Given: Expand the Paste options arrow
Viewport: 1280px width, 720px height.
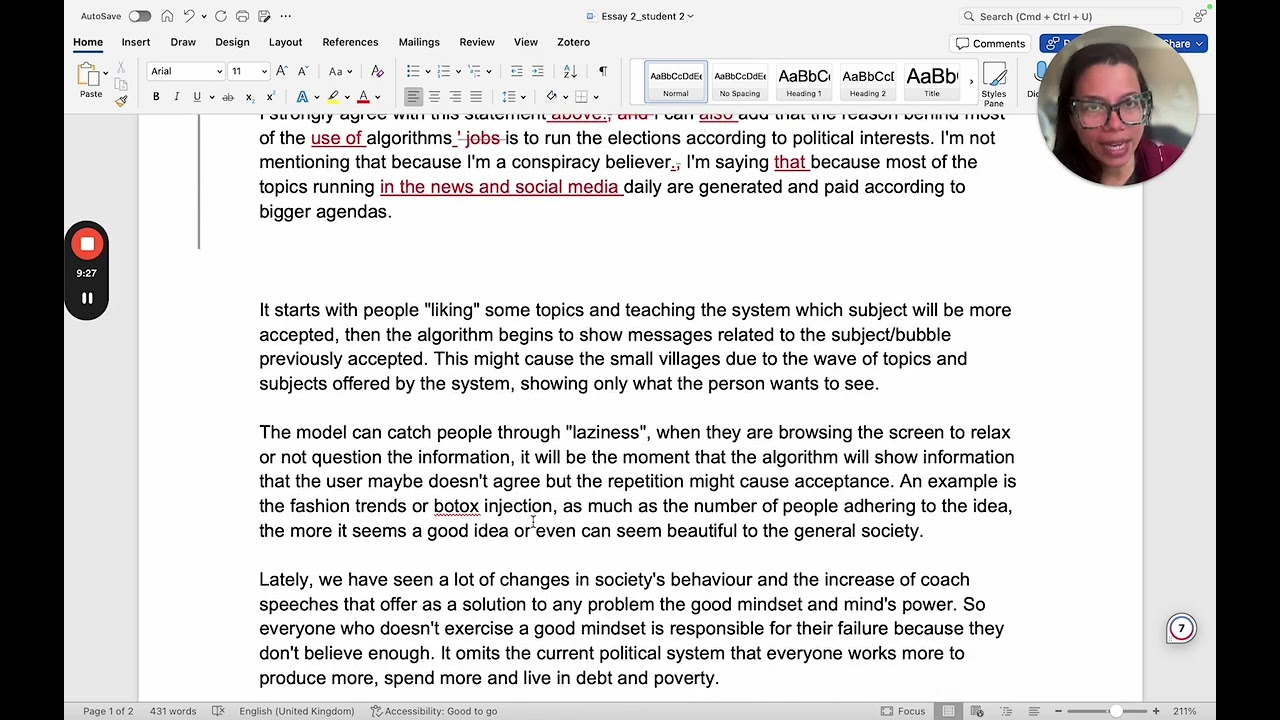Looking at the screenshot, I should point(106,73).
